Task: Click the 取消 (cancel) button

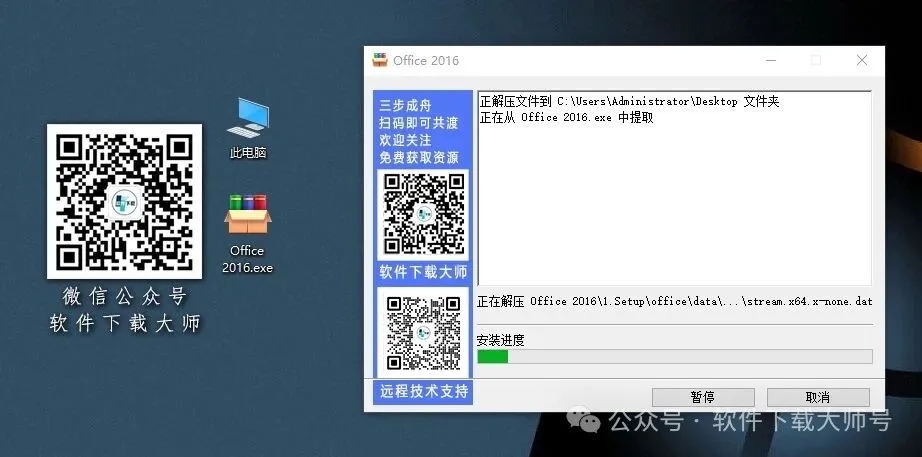Action: 818,397
